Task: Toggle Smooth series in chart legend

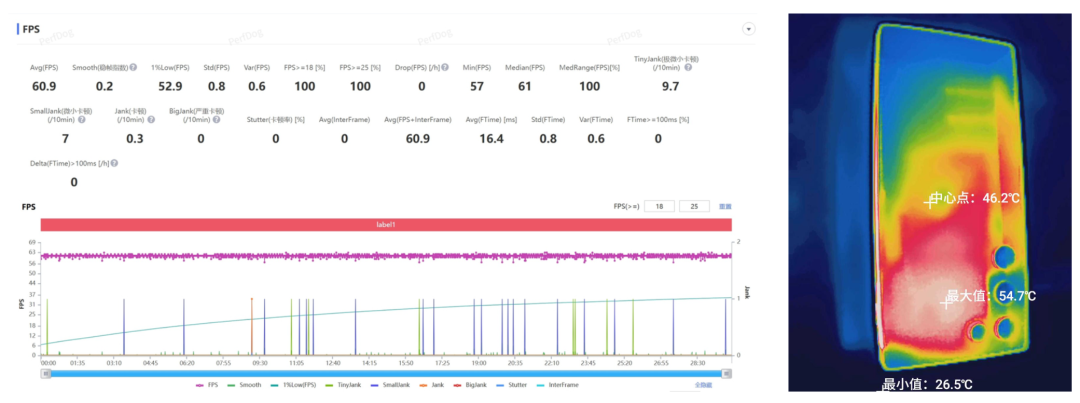Action: (245, 385)
